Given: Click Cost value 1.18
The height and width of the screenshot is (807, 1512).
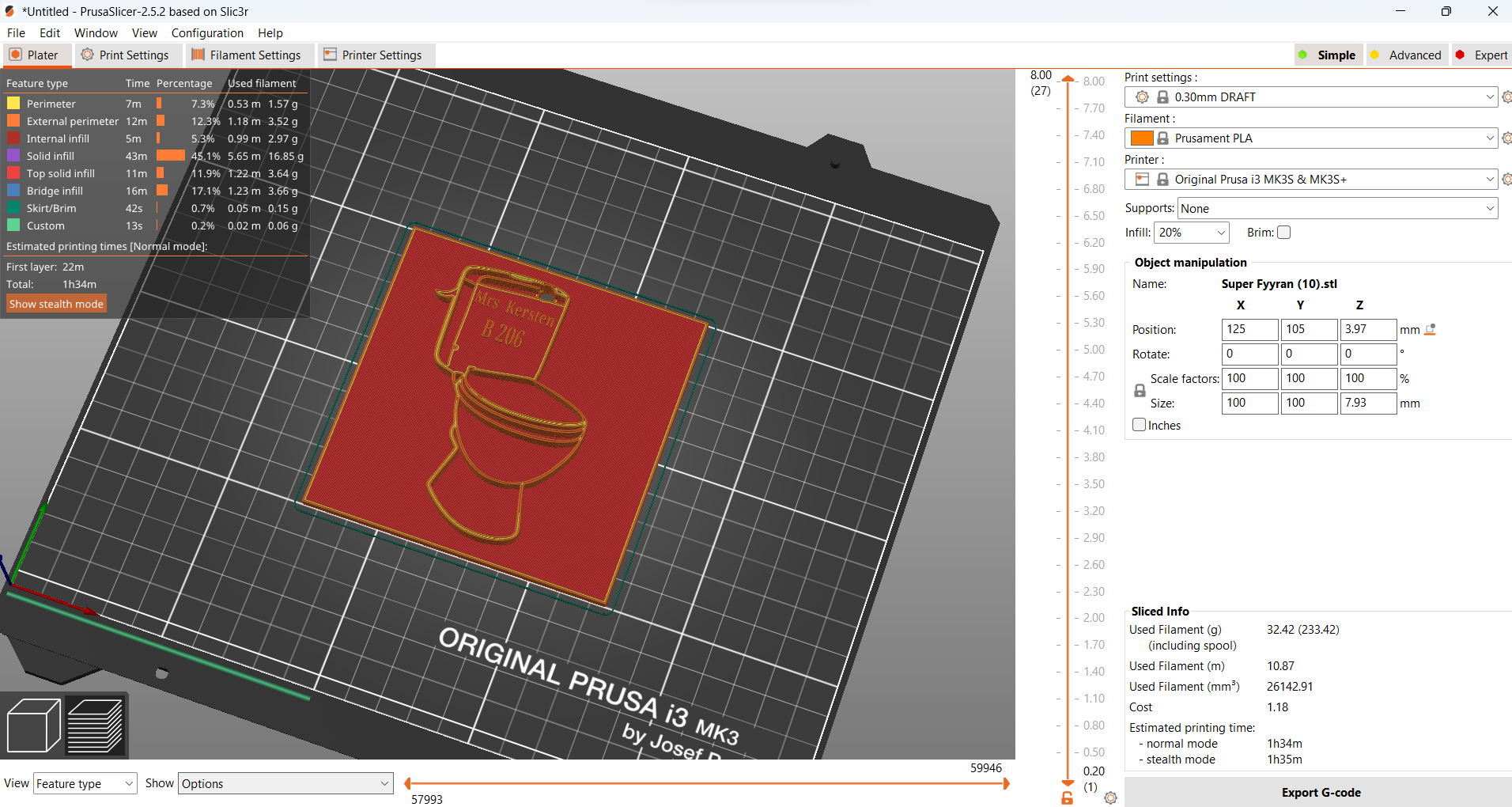Looking at the screenshot, I should (x=1277, y=707).
